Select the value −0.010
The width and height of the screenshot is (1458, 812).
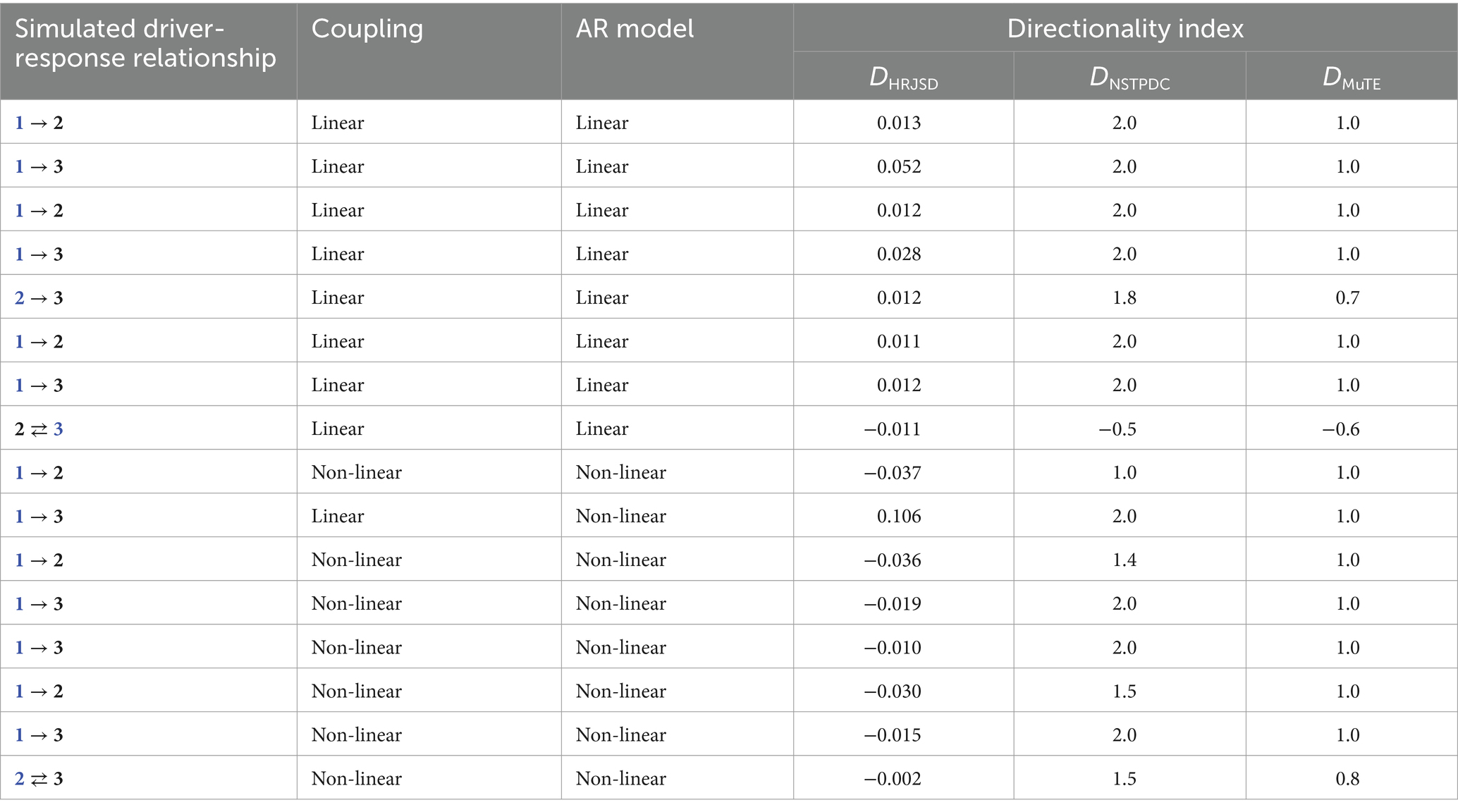click(893, 647)
